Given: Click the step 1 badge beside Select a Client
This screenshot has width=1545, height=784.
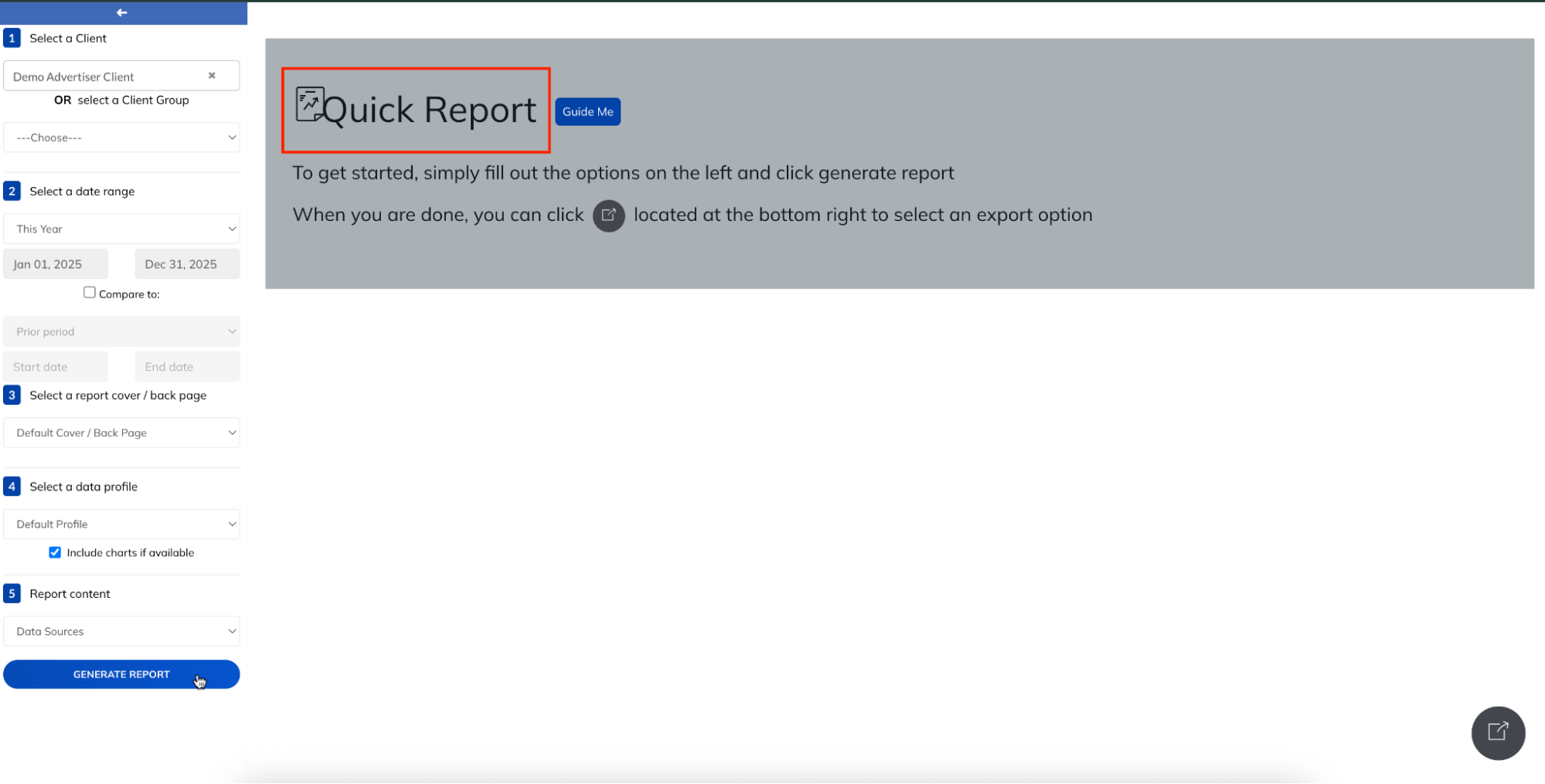Looking at the screenshot, I should 12,37.
